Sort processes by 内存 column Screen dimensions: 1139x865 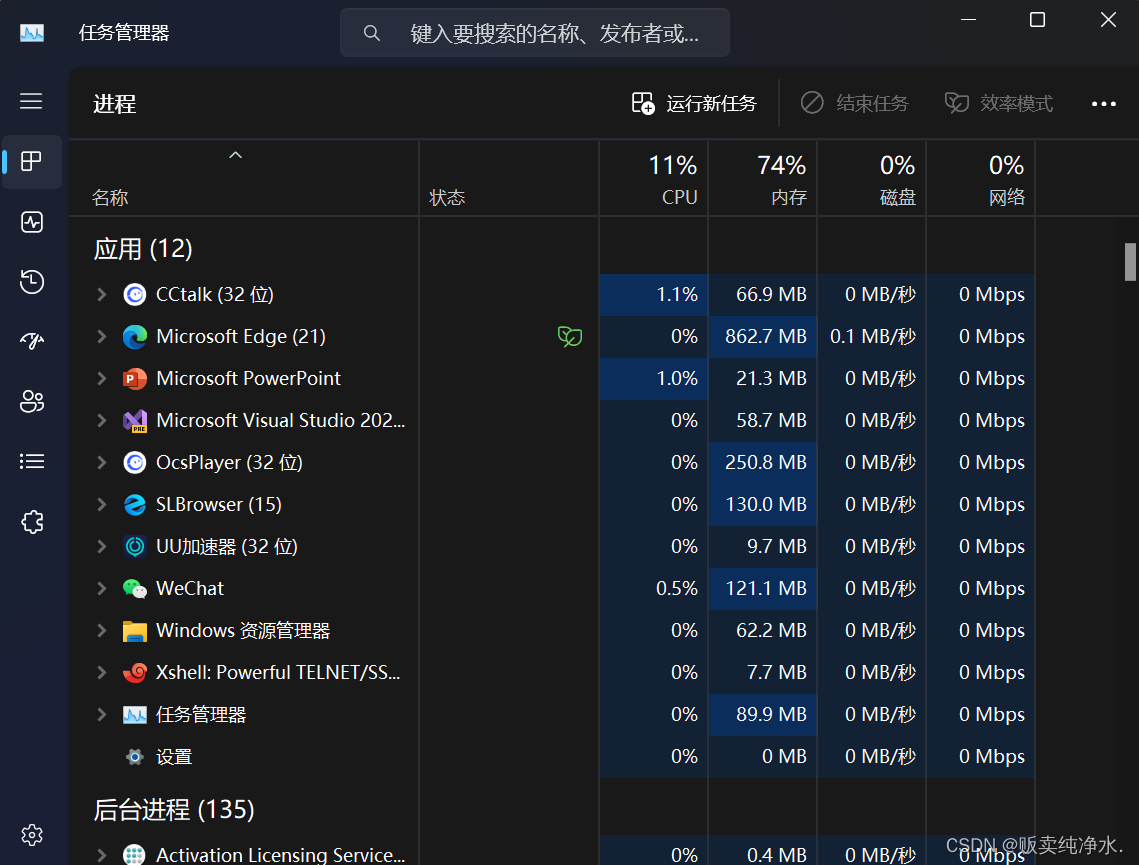(762, 179)
